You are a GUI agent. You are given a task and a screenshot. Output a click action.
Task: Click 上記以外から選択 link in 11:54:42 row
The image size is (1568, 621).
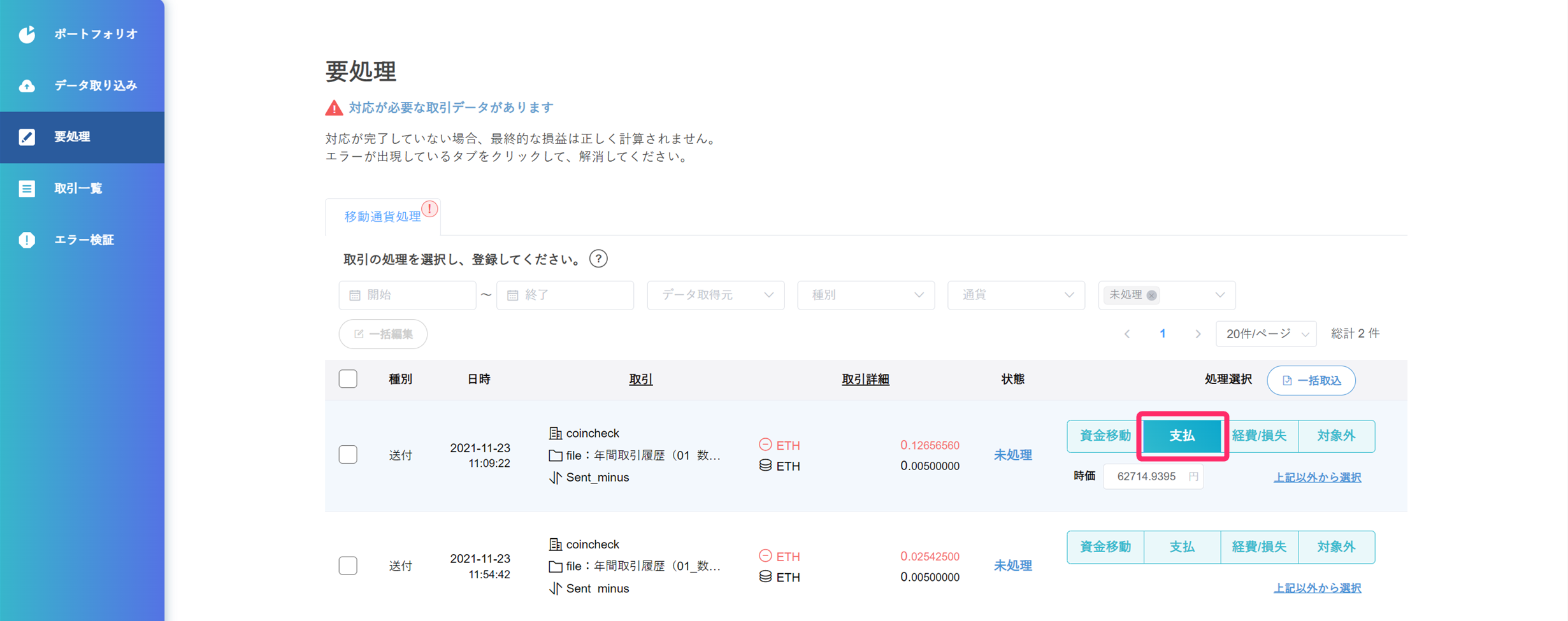pos(1317,589)
